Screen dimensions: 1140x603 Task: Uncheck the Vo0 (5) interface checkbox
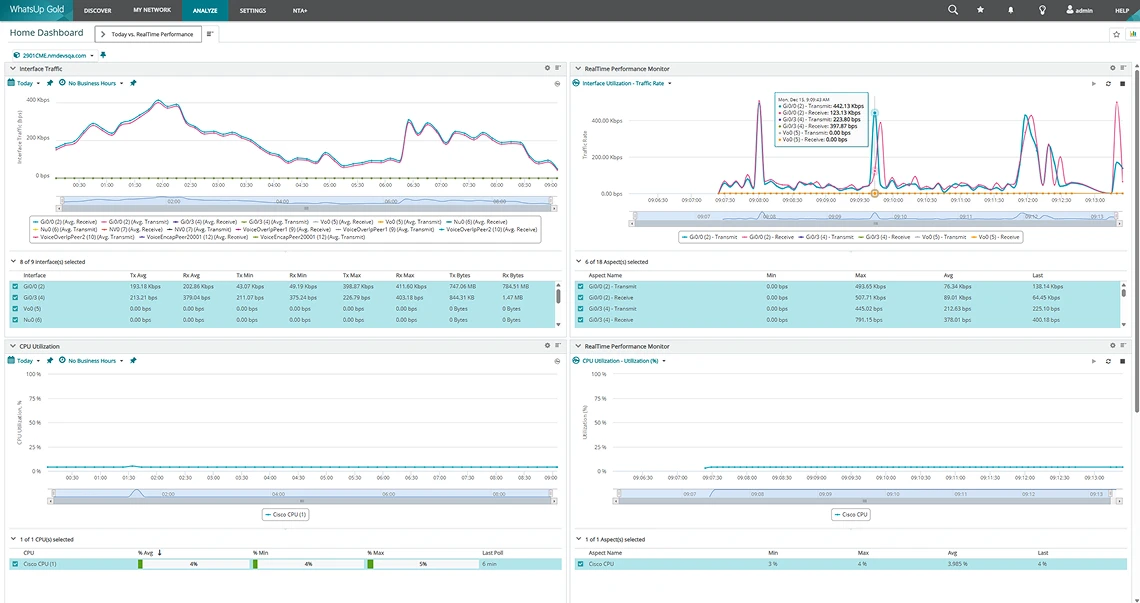[x=14, y=308]
